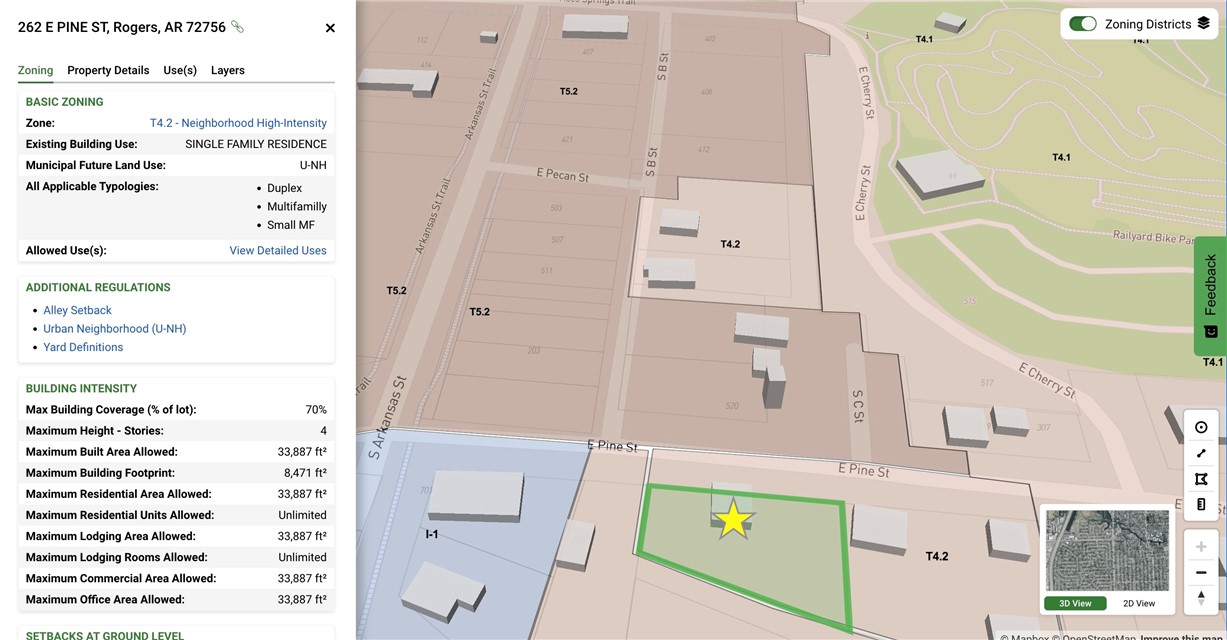Select the circle radius measure tool
This screenshot has height=640, width=1227.
pyautogui.click(x=1201, y=427)
